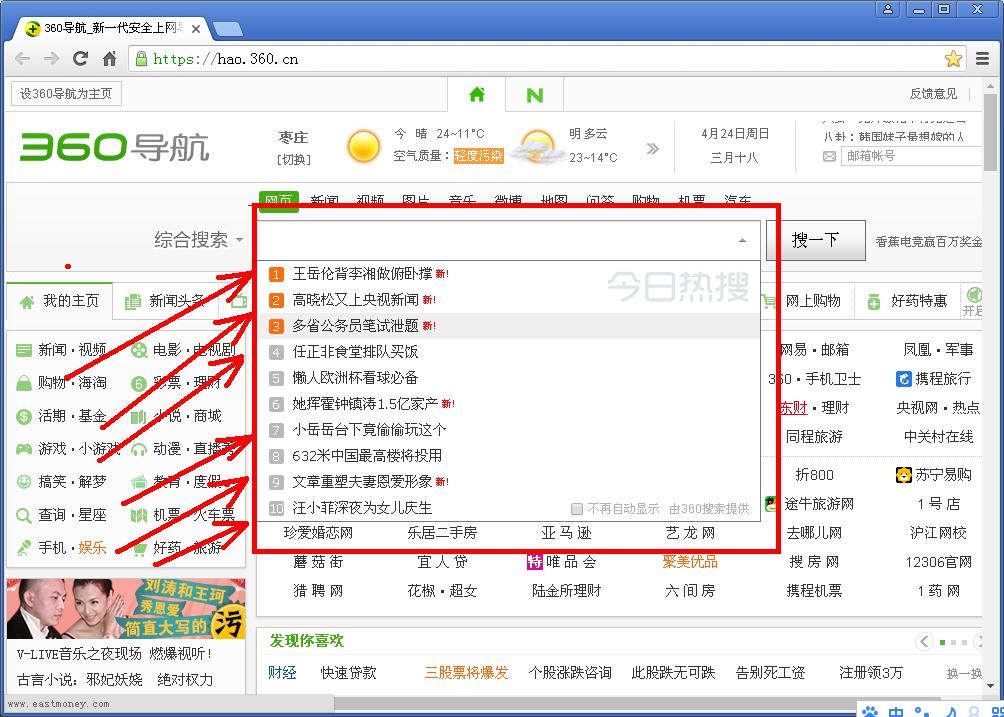Open the 途牛旅游网 link
The image size is (1004, 717).
pos(819,504)
